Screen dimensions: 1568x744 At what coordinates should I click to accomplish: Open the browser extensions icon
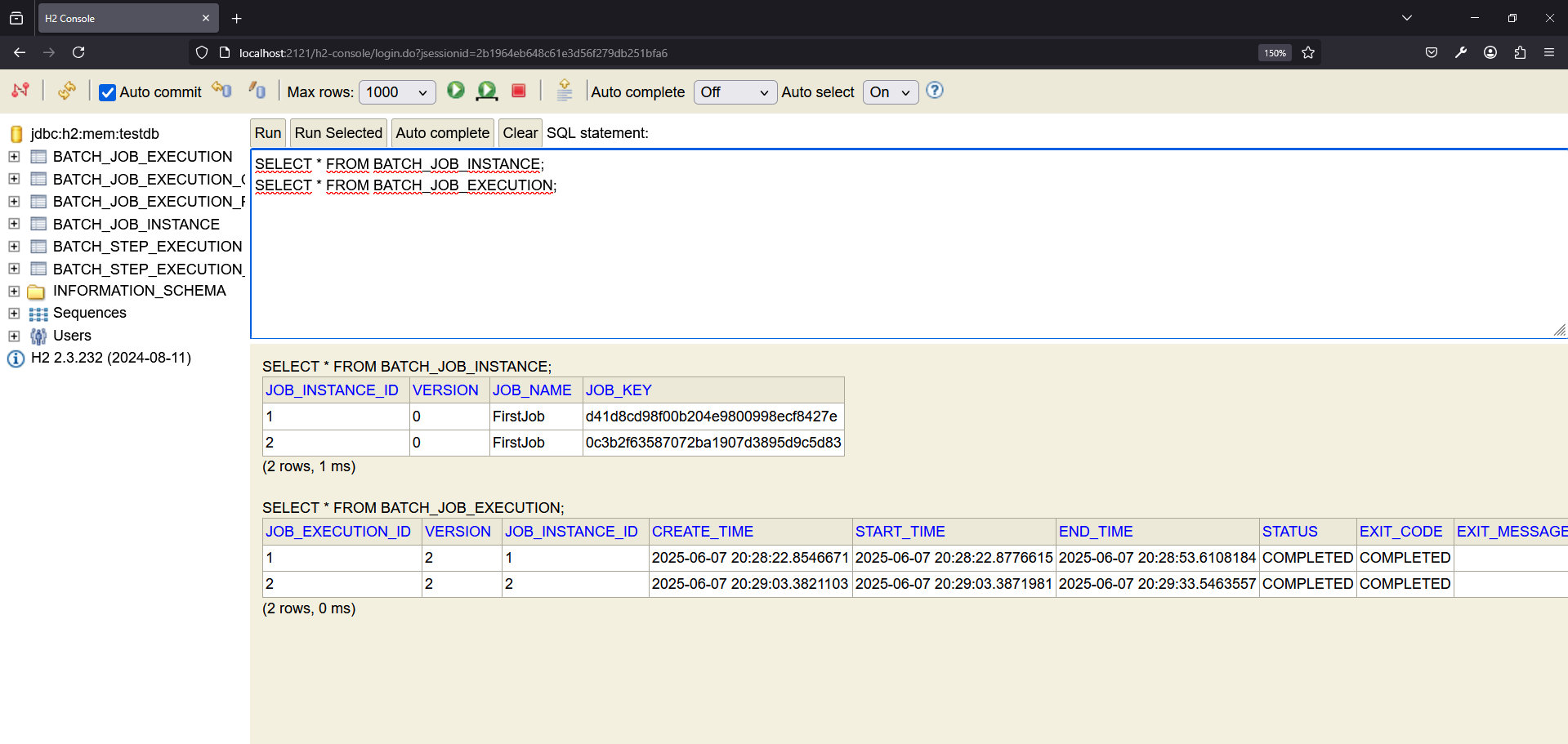click(1520, 52)
